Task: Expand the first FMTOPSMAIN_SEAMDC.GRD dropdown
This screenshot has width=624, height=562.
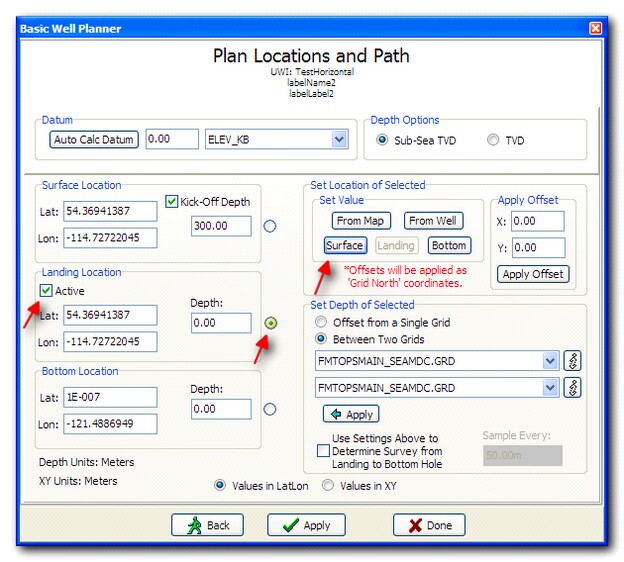Action: (x=549, y=360)
